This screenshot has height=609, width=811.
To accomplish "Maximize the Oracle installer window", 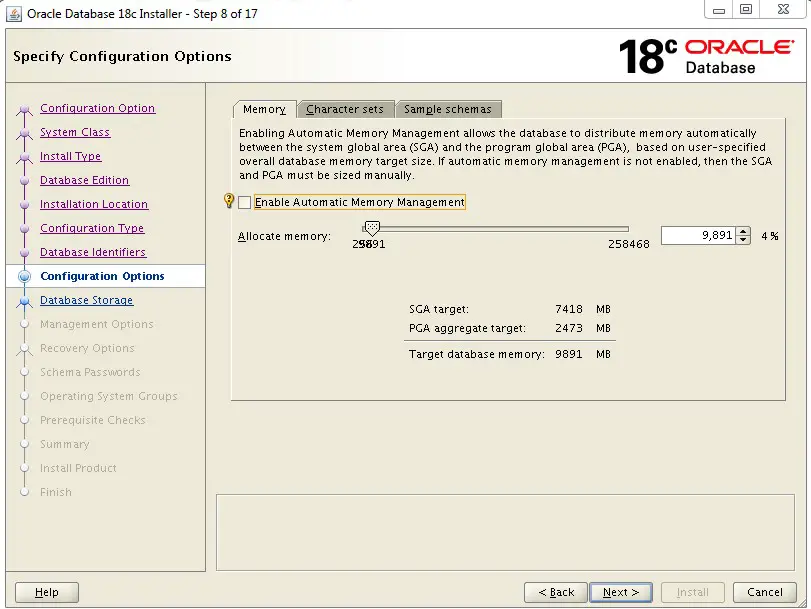I will [746, 10].
